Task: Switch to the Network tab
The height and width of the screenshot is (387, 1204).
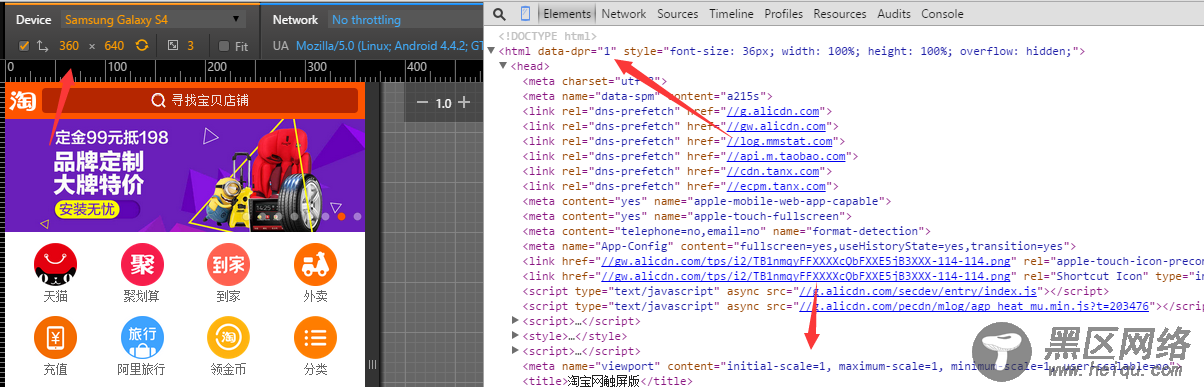Action: click(x=624, y=14)
